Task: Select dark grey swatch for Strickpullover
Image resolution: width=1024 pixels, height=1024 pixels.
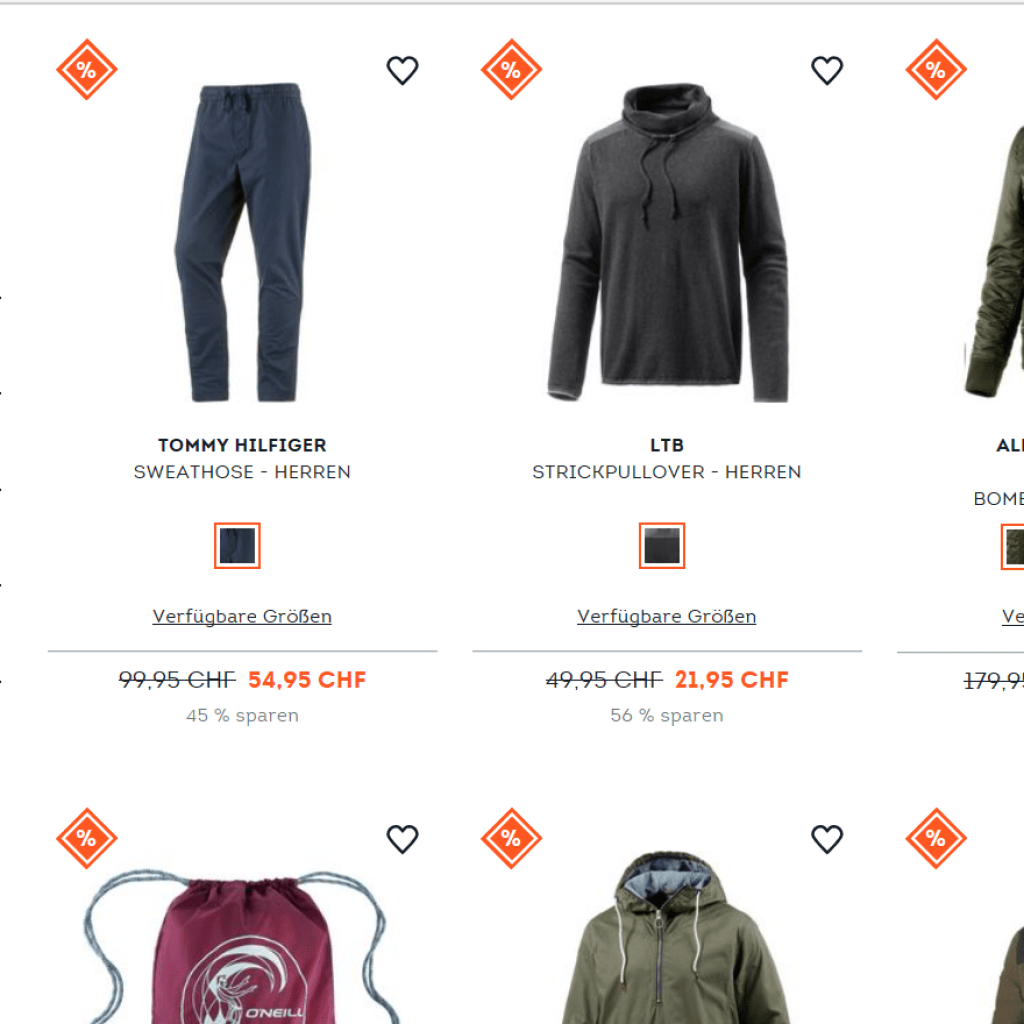Action: [x=662, y=545]
